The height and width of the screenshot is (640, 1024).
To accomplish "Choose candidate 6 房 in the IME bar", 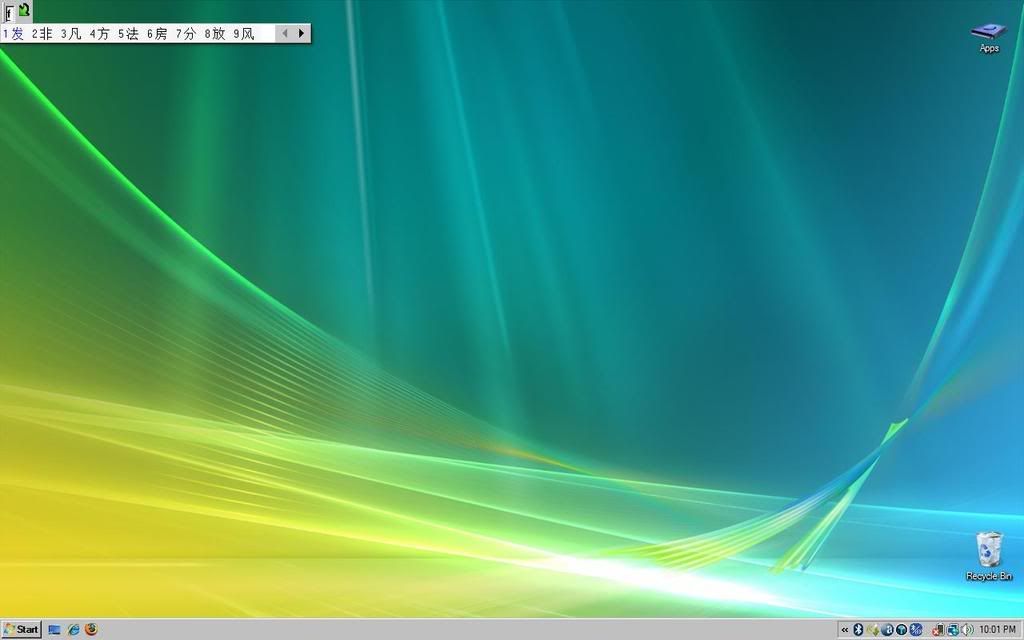I will coord(157,34).
